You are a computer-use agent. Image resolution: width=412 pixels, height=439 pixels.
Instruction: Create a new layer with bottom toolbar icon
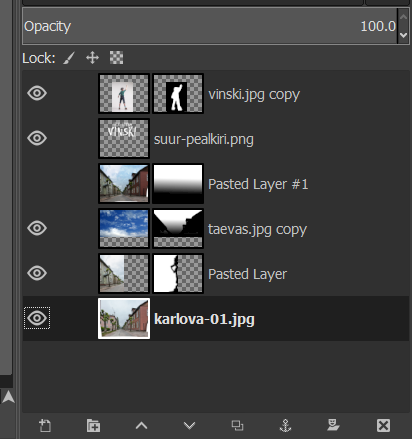(x=45, y=426)
